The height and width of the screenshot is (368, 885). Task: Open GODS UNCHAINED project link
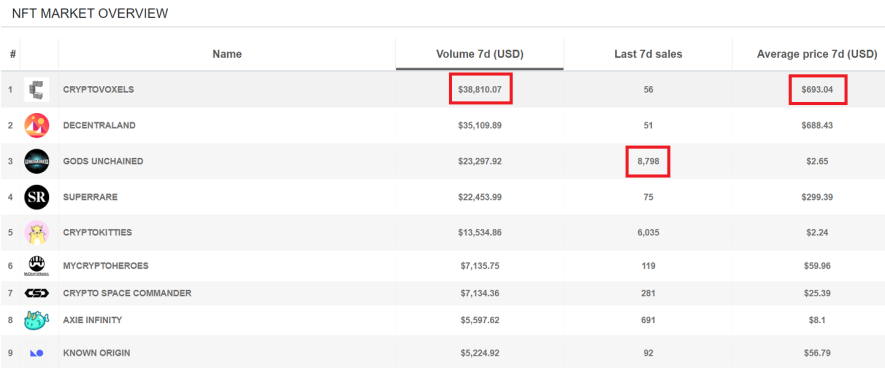103,161
